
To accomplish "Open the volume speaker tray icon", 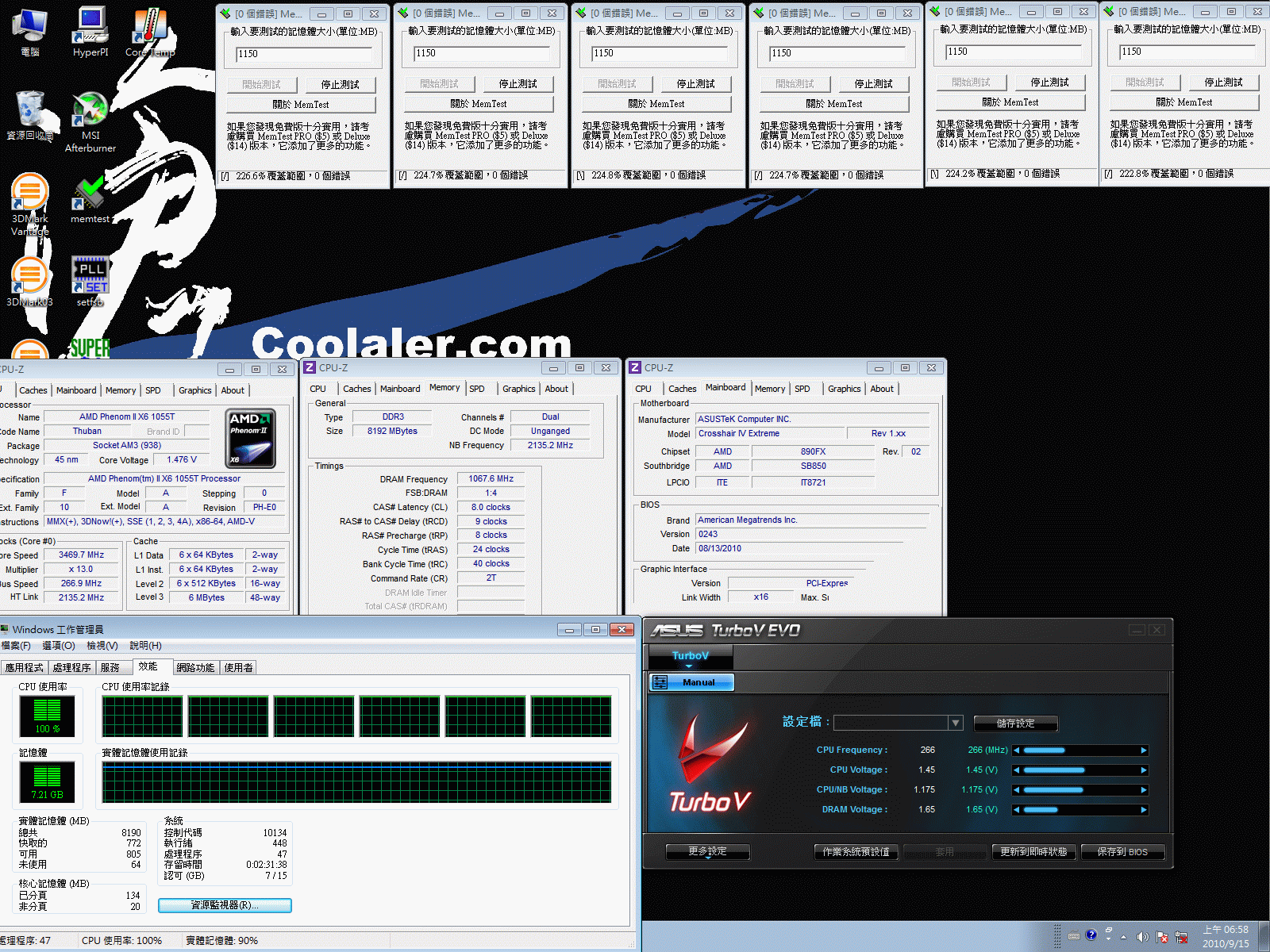I will (x=1142, y=937).
